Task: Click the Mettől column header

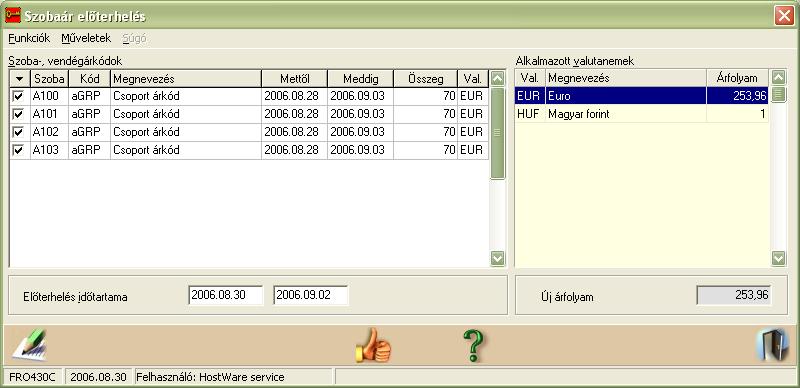Action: [x=294, y=79]
